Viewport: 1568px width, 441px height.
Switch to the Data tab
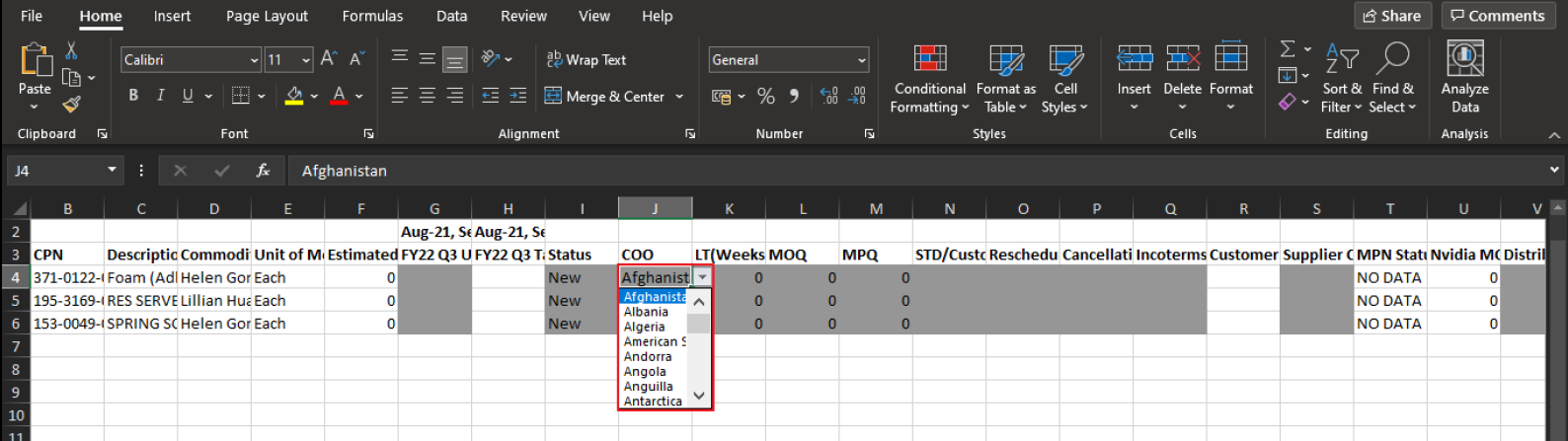pos(451,16)
